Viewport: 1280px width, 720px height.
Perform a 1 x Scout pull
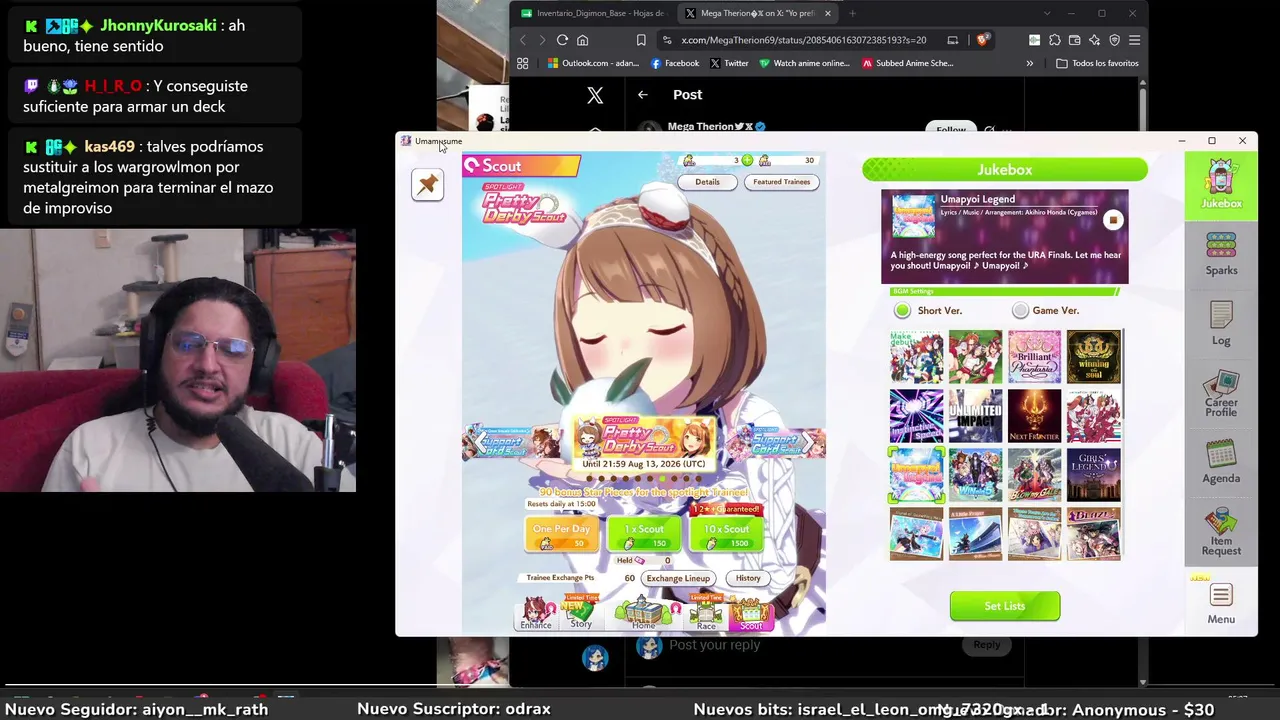644,535
